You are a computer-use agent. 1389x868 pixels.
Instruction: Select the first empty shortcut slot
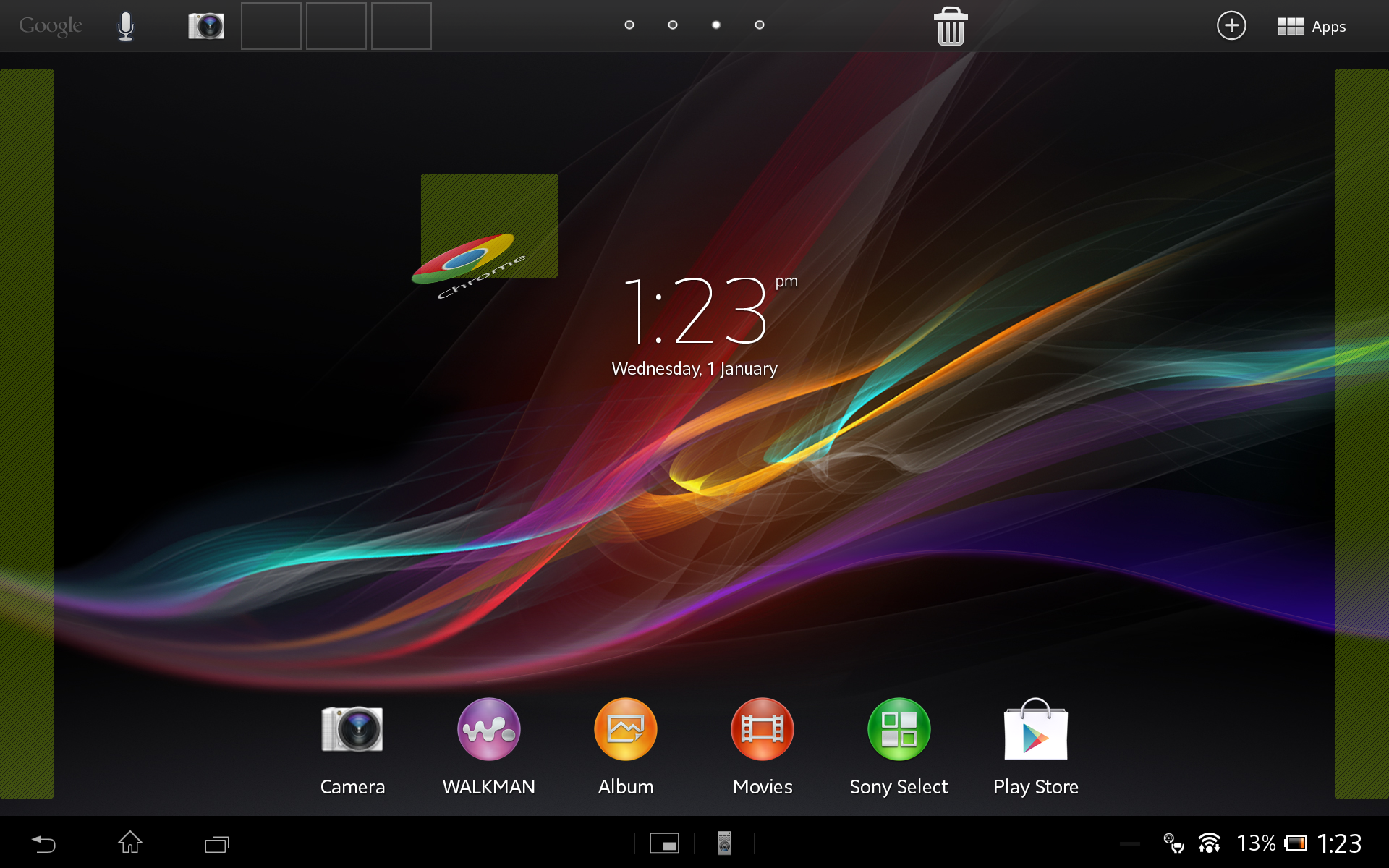(x=271, y=26)
